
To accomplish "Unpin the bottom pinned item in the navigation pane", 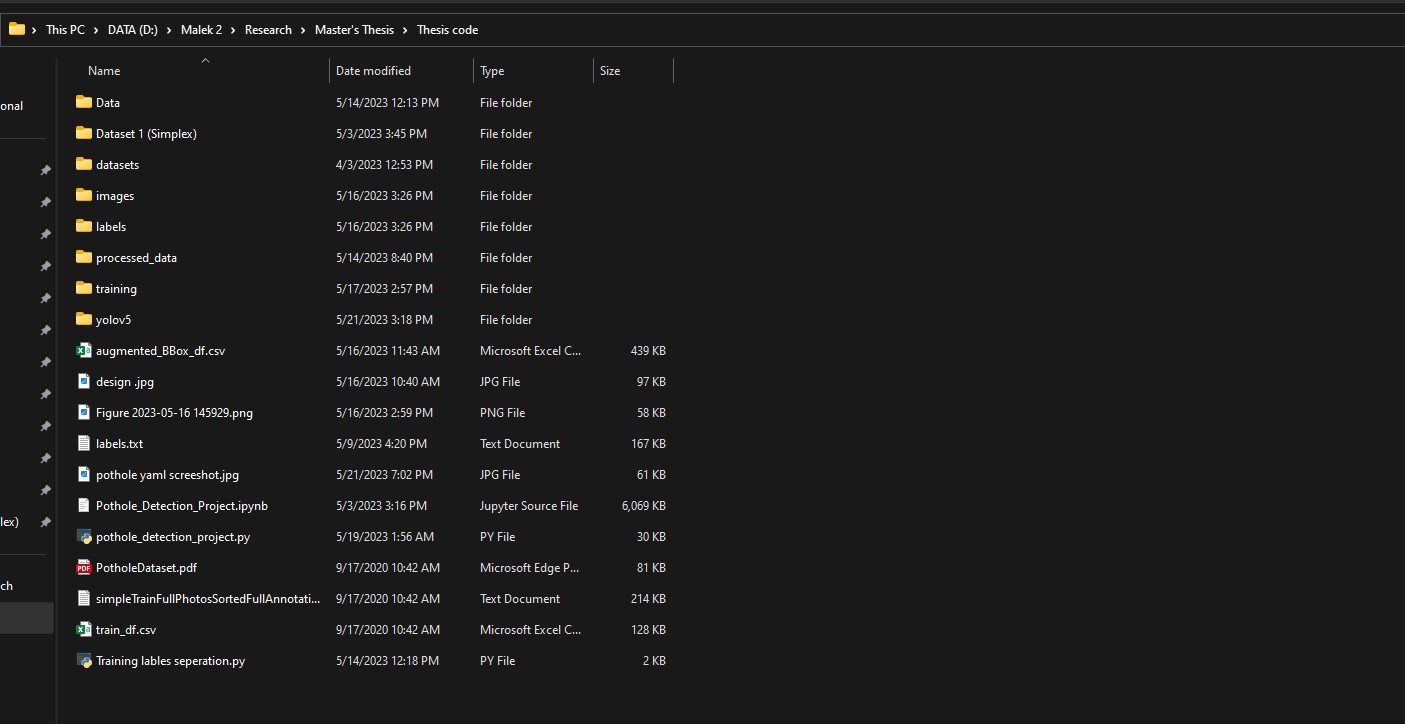I will pyautogui.click(x=44, y=521).
